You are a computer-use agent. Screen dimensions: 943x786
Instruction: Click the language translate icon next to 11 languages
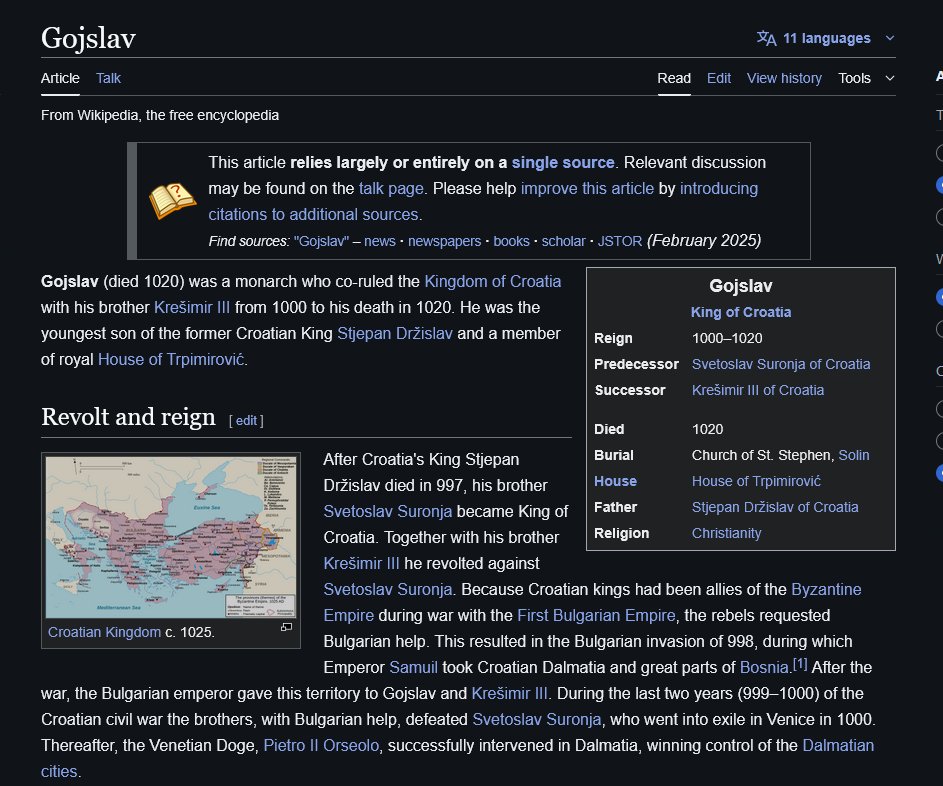[766, 38]
